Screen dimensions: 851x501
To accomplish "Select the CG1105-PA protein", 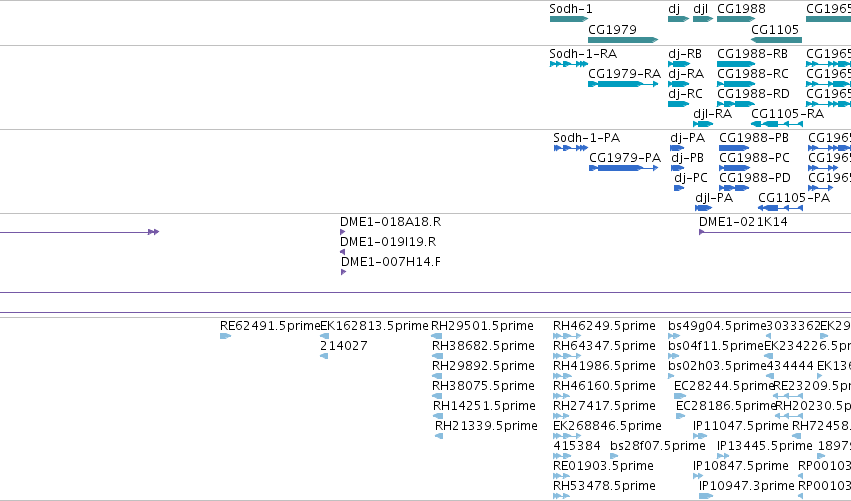I will coord(780,208).
